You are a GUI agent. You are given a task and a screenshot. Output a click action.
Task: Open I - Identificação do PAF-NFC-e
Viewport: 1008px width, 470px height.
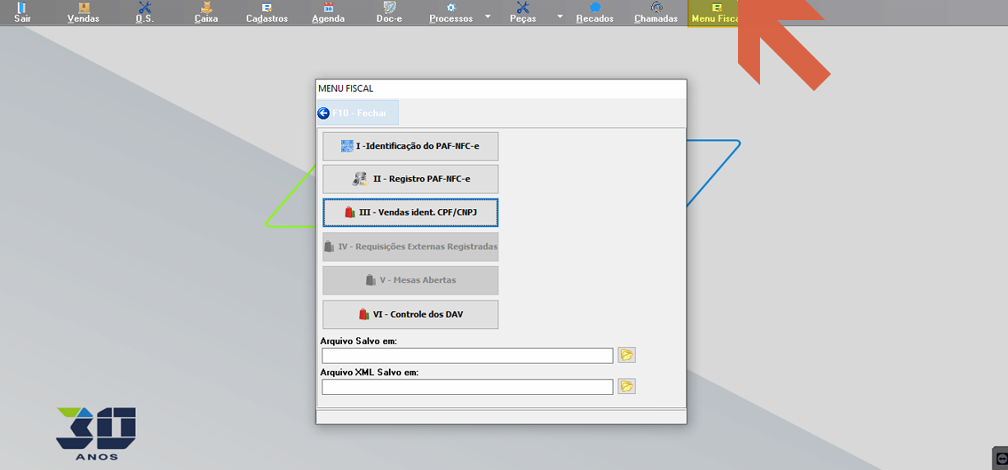tap(410, 146)
